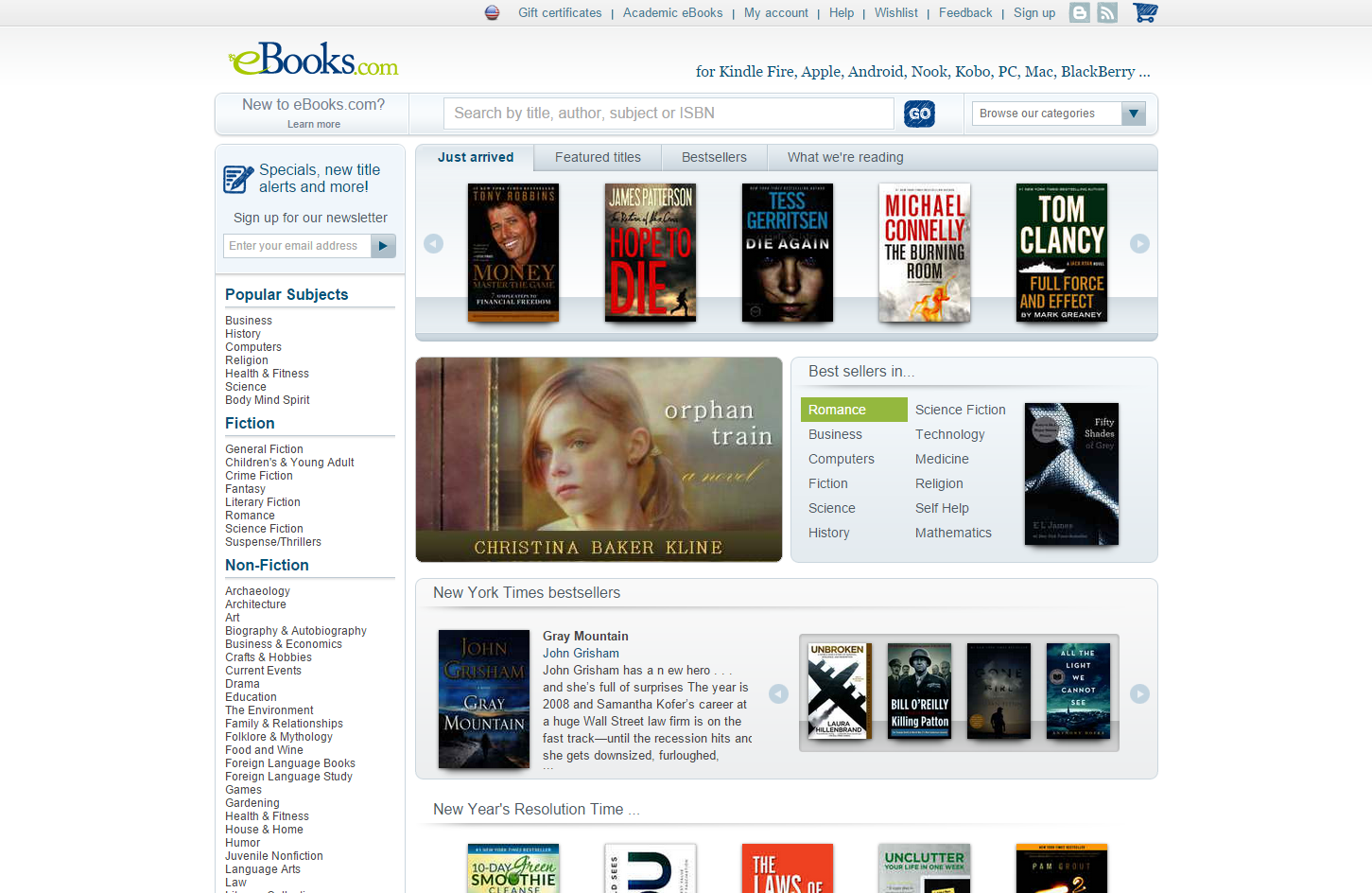Advance the Just arrived carousel forward
This screenshot has width=1372, height=893.
1140,243
